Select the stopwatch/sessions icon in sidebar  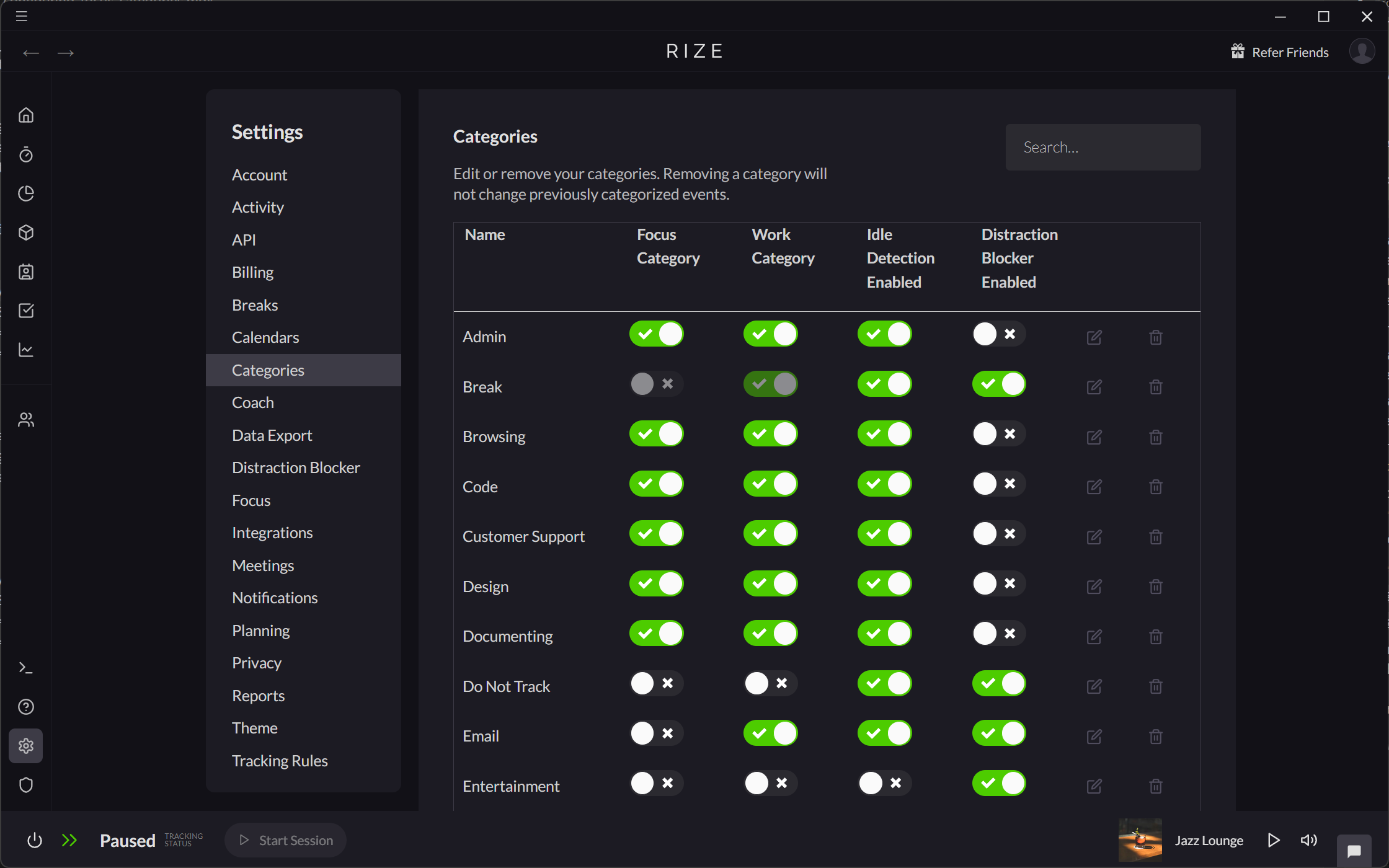pyautogui.click(x=26, y=154)
